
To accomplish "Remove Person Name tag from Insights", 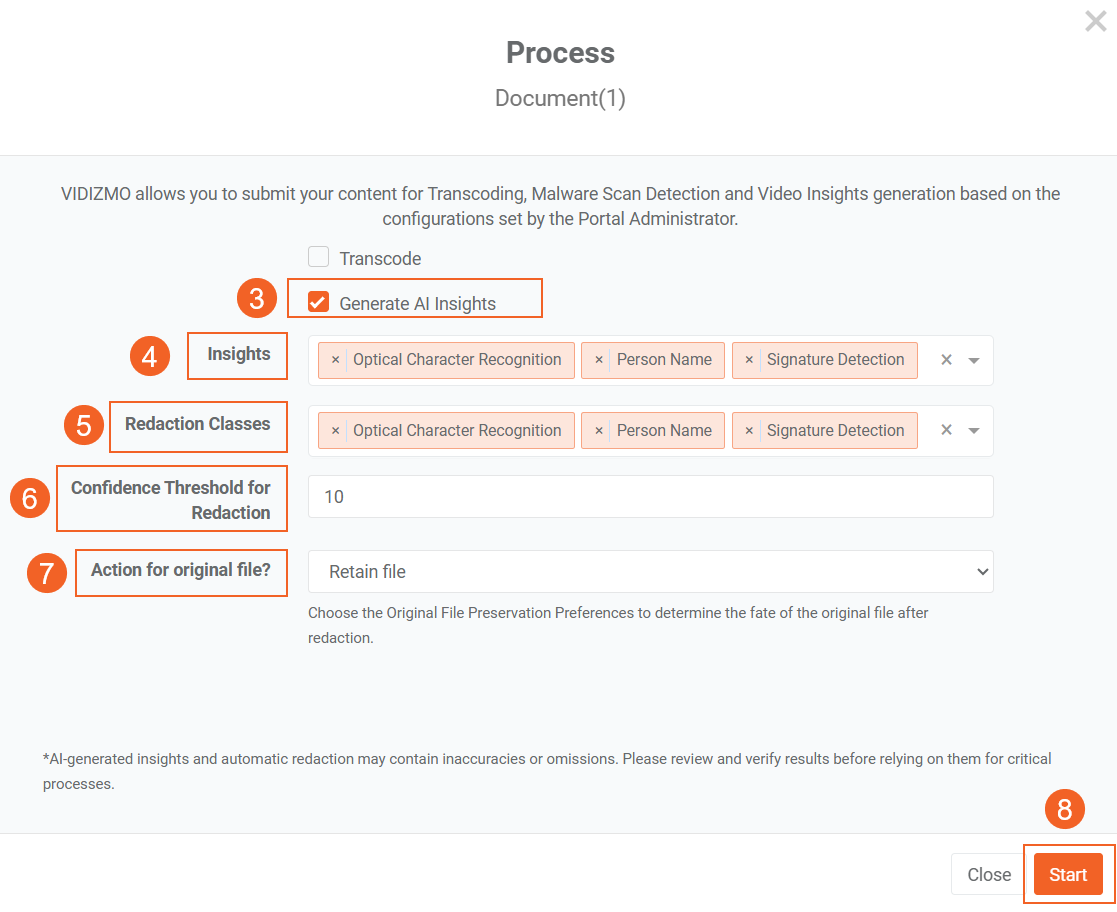I will (x=598, y=360).
